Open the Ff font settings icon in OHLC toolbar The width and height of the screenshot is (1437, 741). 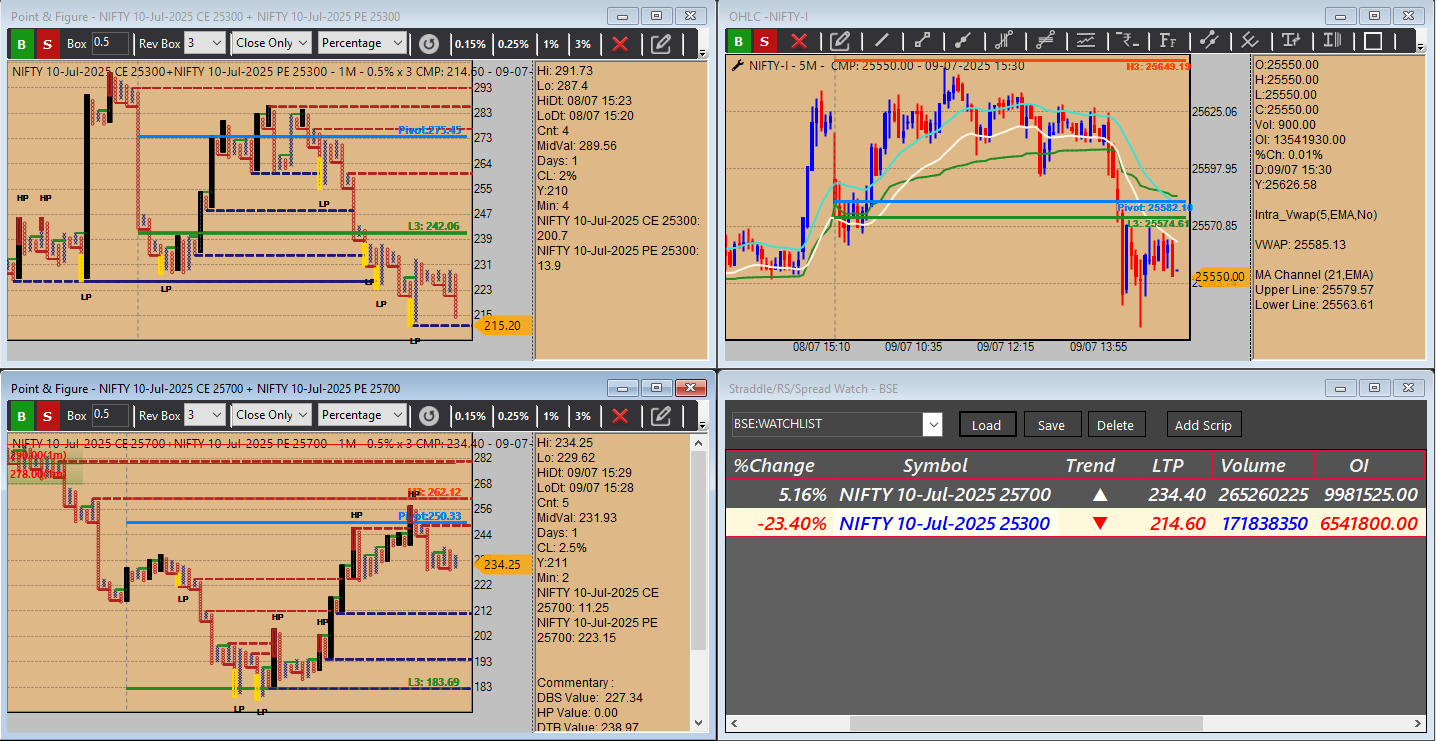tap(1168, 41)
